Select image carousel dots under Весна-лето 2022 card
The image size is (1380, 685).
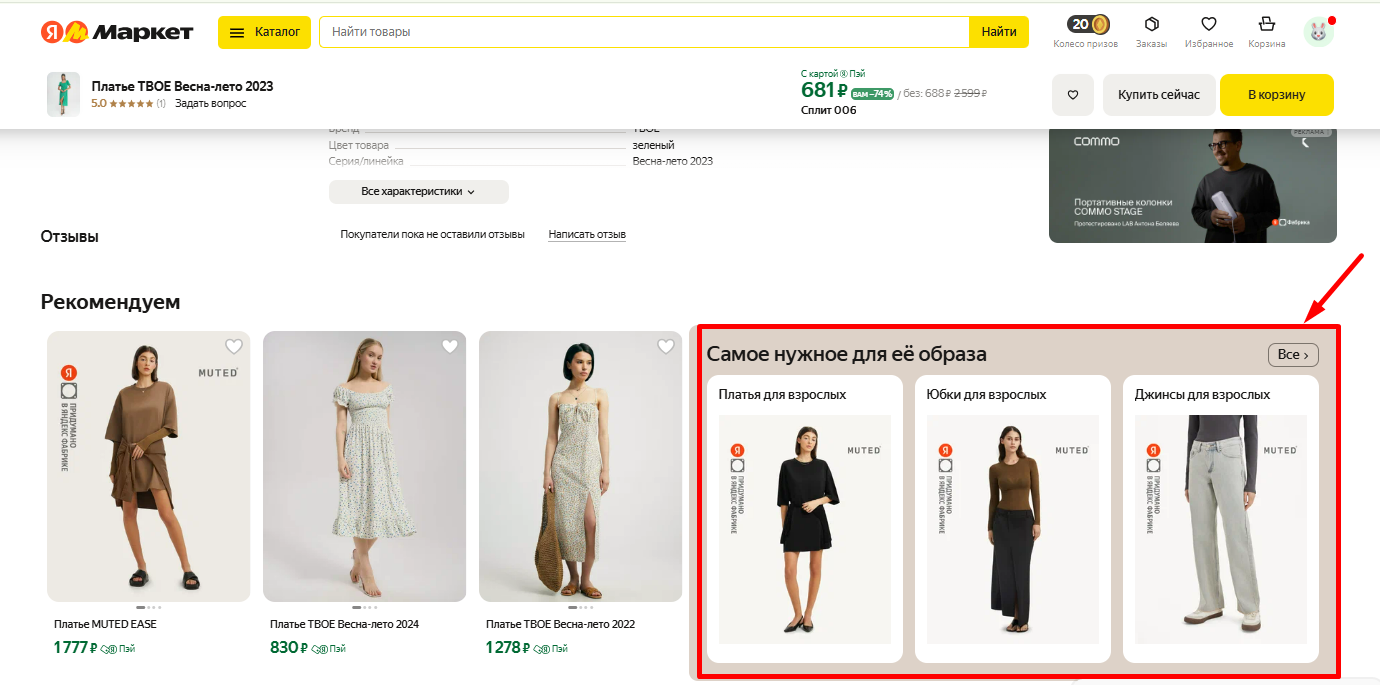click(581, 607)
